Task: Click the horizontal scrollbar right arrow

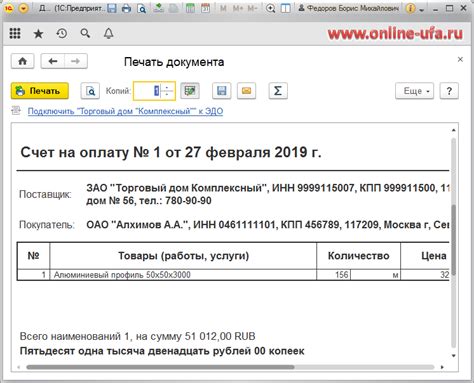Action: point(442,367)
